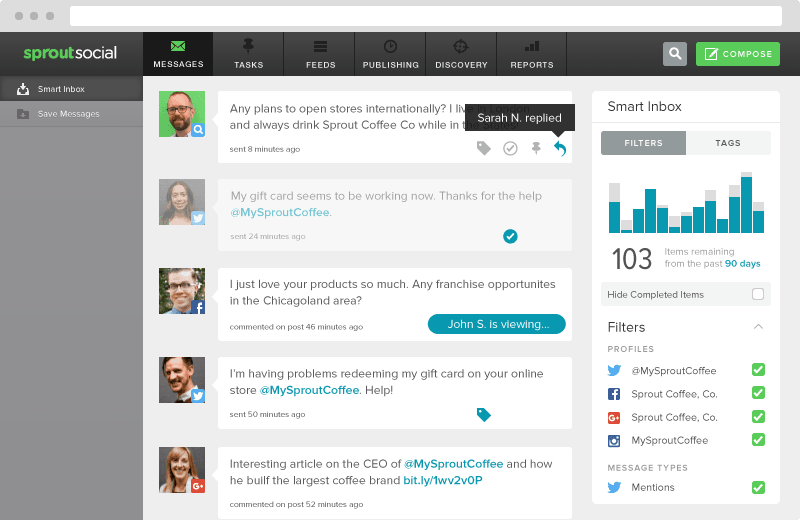
Task: Click the 'John S. is viewing...' badge
Action: point(496,324)
